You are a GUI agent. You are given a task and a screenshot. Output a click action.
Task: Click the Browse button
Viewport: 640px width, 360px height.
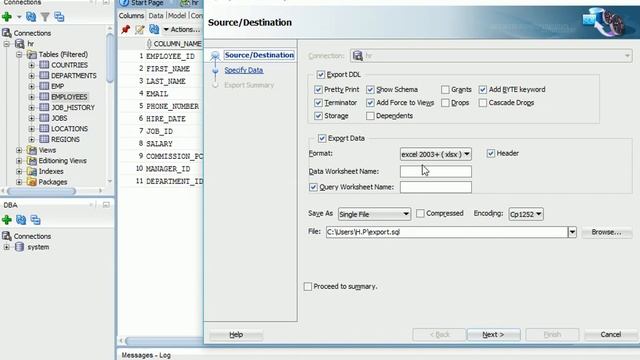pos(607,232)
